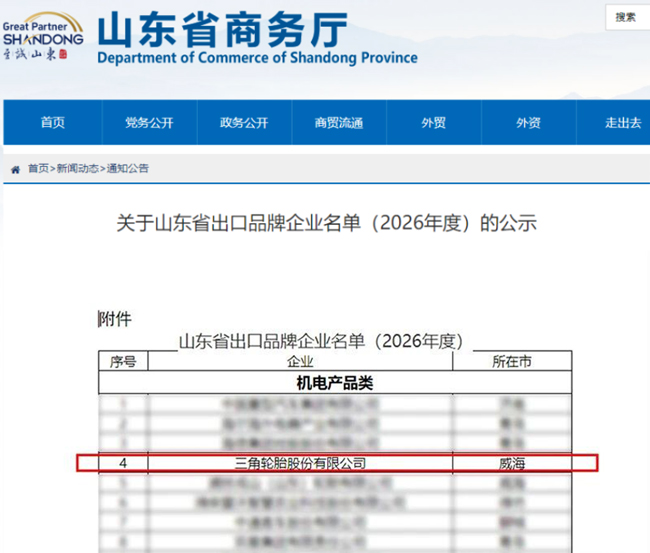Screen dimensions: 650x553
Task: Follow the 新闻动态 breadcrumb link
Action: click(x=78, y=168)
